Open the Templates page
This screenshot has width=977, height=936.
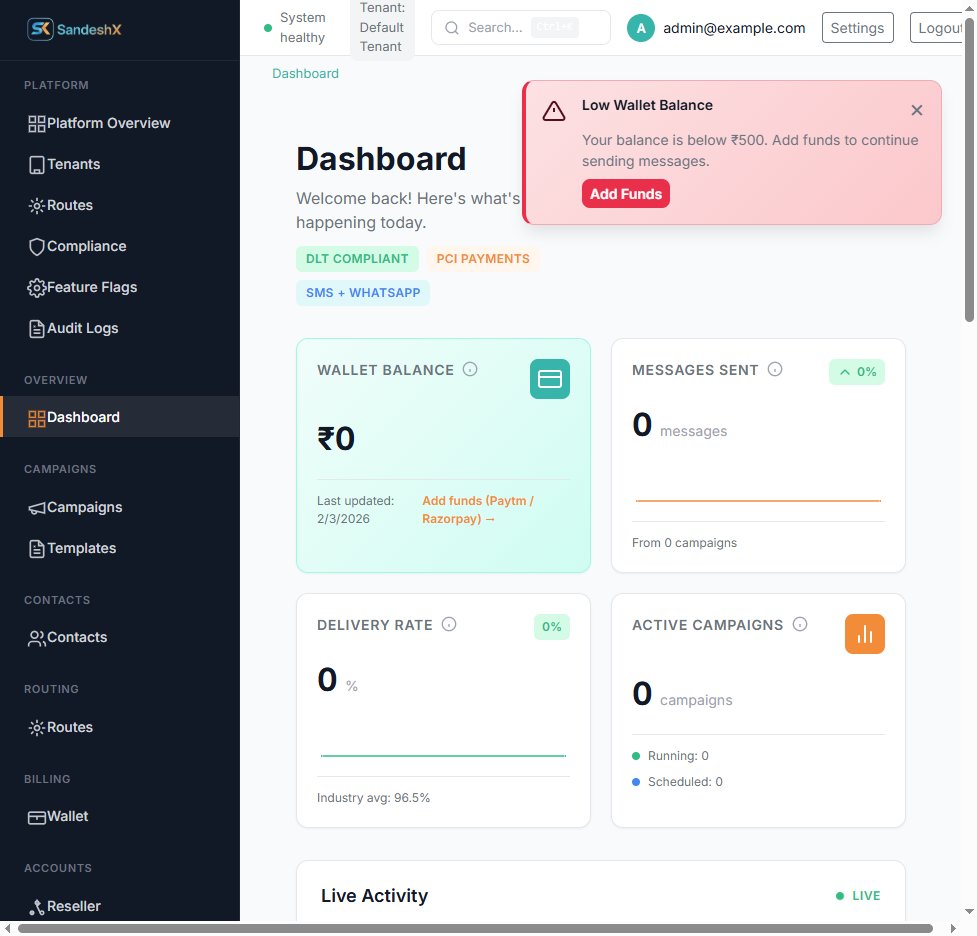[120, 548]
